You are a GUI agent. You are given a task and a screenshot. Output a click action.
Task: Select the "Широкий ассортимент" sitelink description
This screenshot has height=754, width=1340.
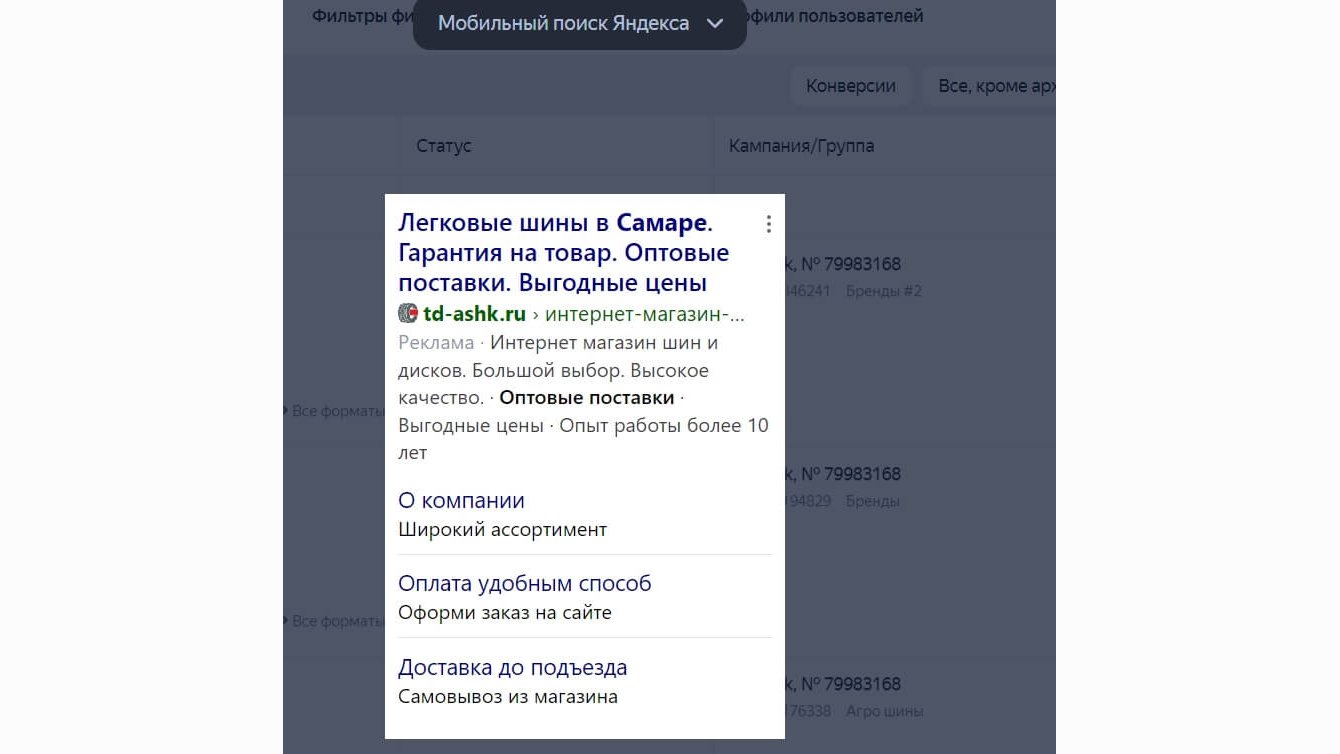pos(502,529)
